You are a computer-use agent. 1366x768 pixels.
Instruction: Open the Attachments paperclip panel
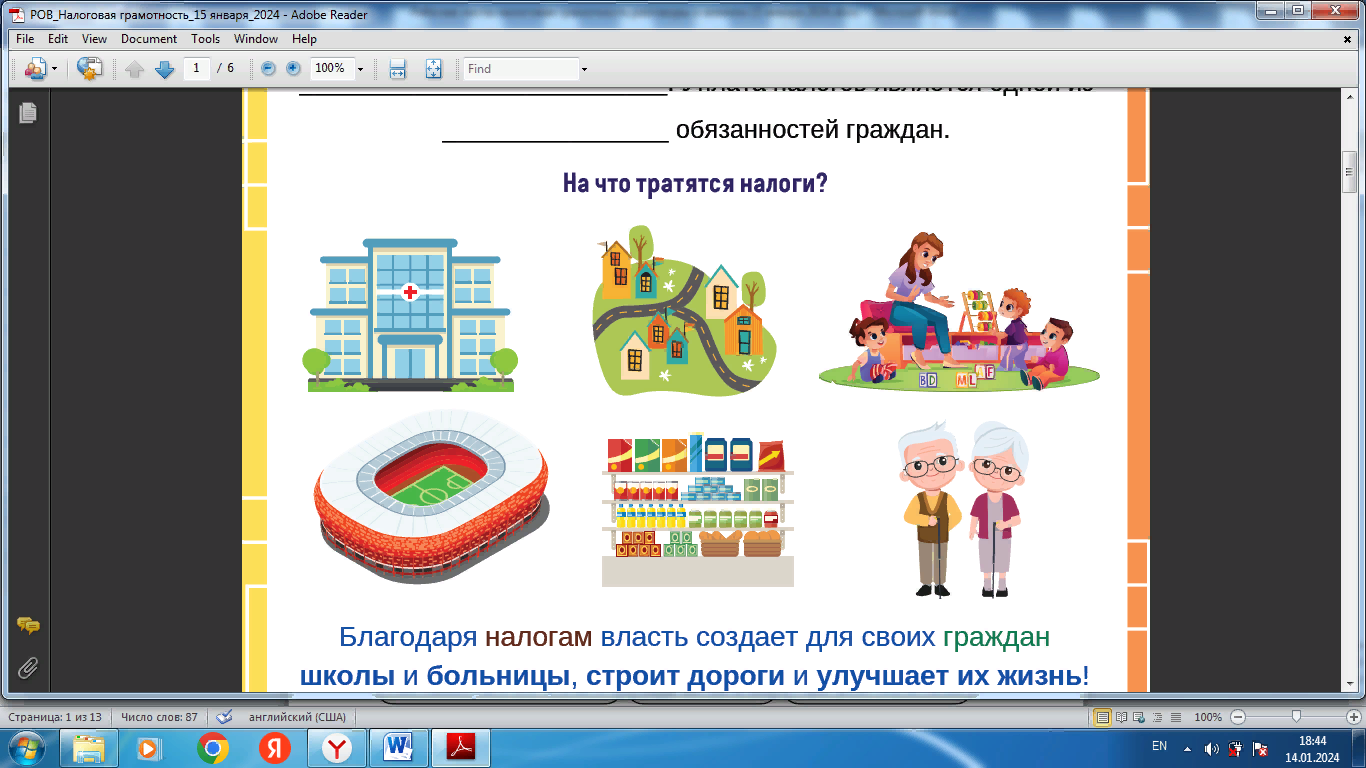tap(28, 667)
